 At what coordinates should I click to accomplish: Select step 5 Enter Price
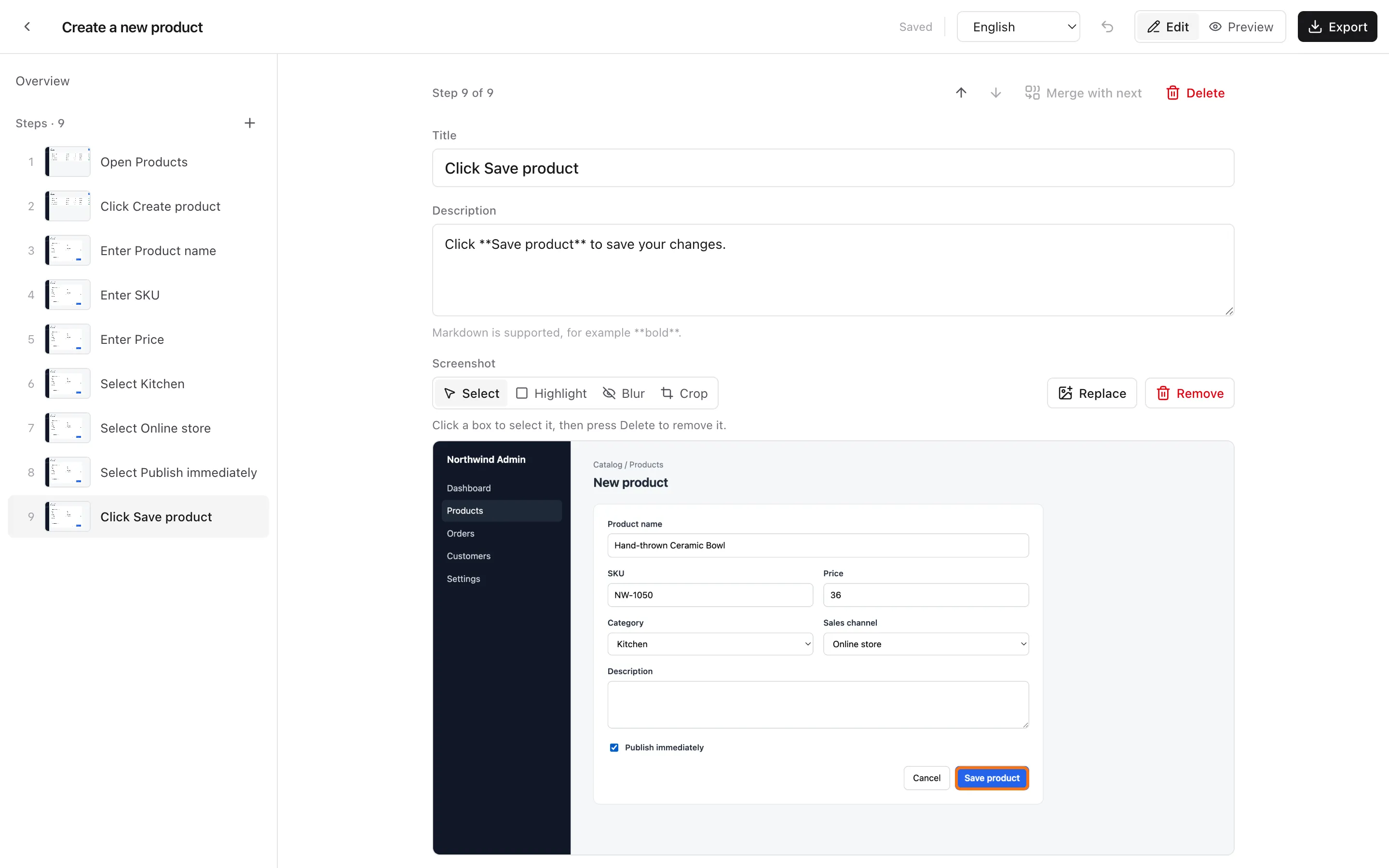(x=138, y=339)
